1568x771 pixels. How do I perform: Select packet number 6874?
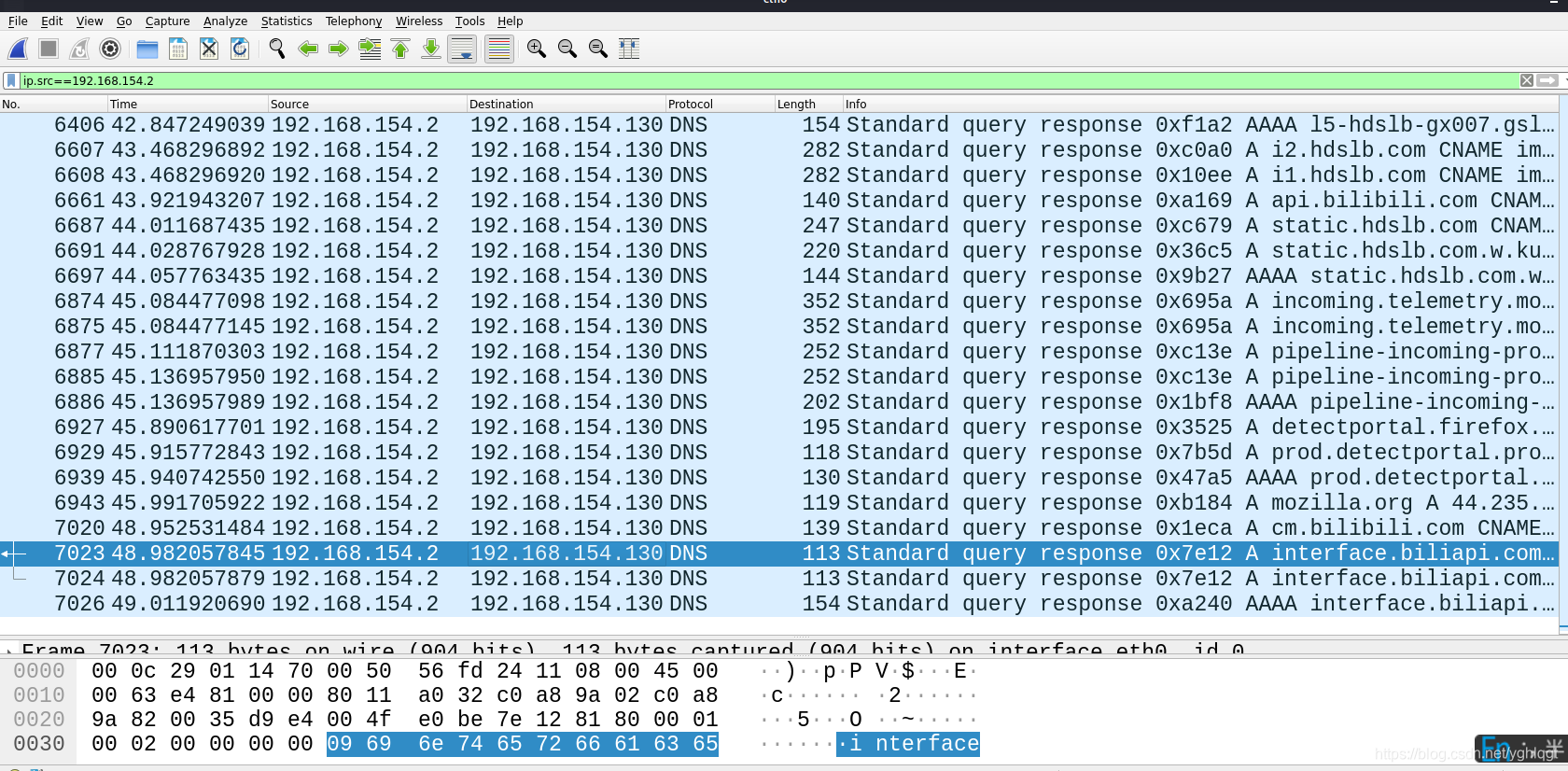(x=779, y=301)
